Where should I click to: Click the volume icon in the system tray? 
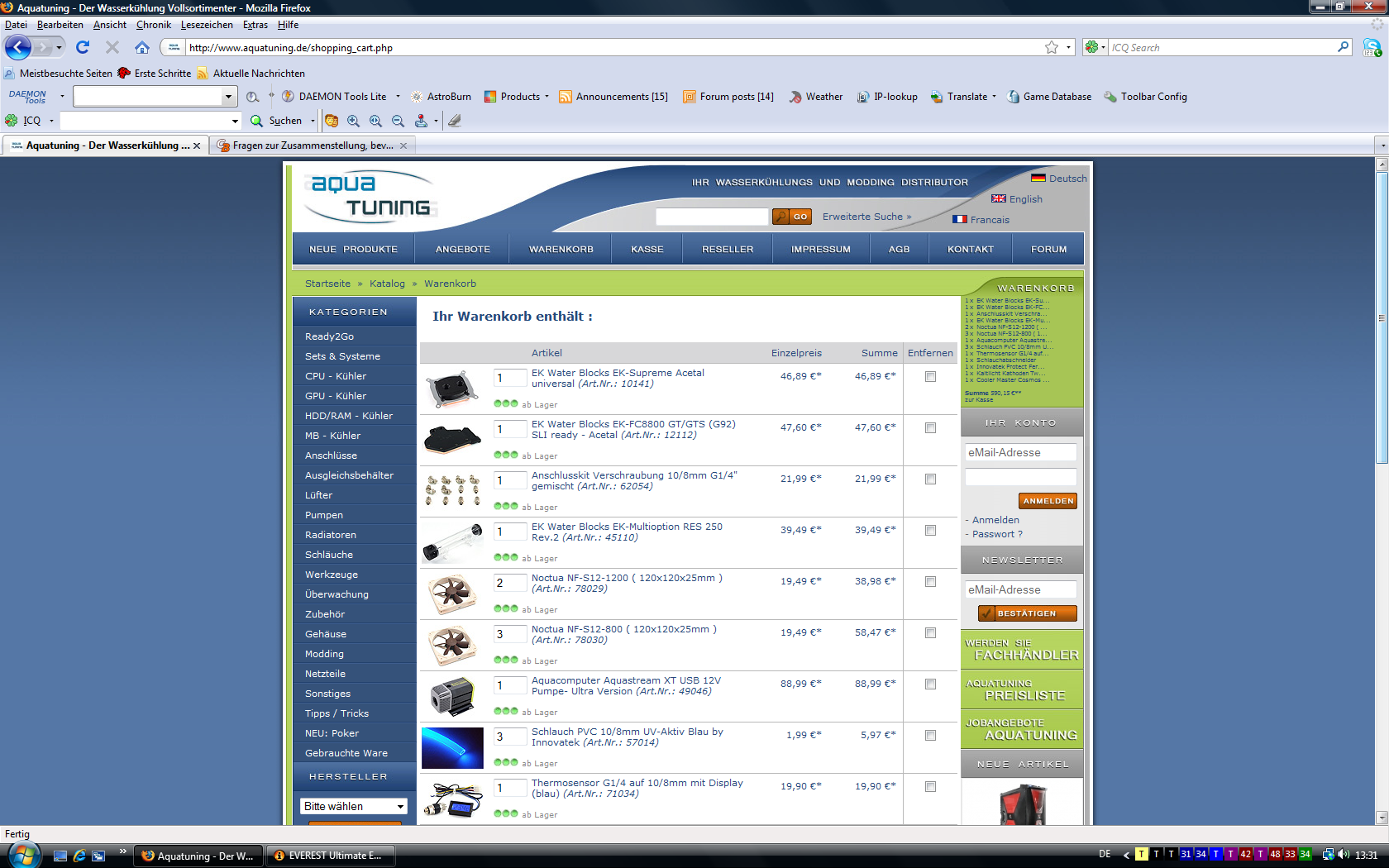1344,855
